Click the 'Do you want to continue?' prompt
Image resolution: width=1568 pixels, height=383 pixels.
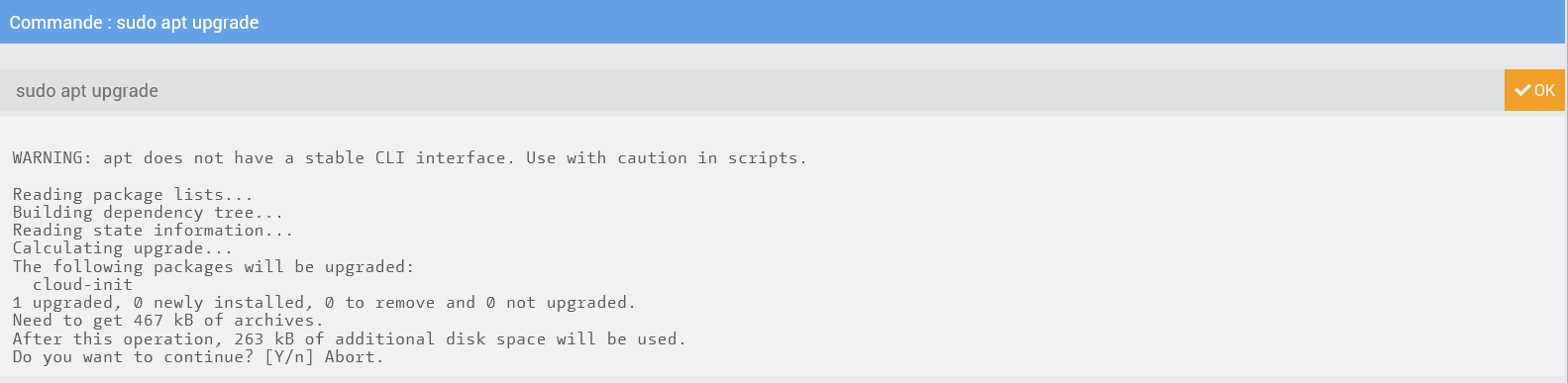(133, 357)
